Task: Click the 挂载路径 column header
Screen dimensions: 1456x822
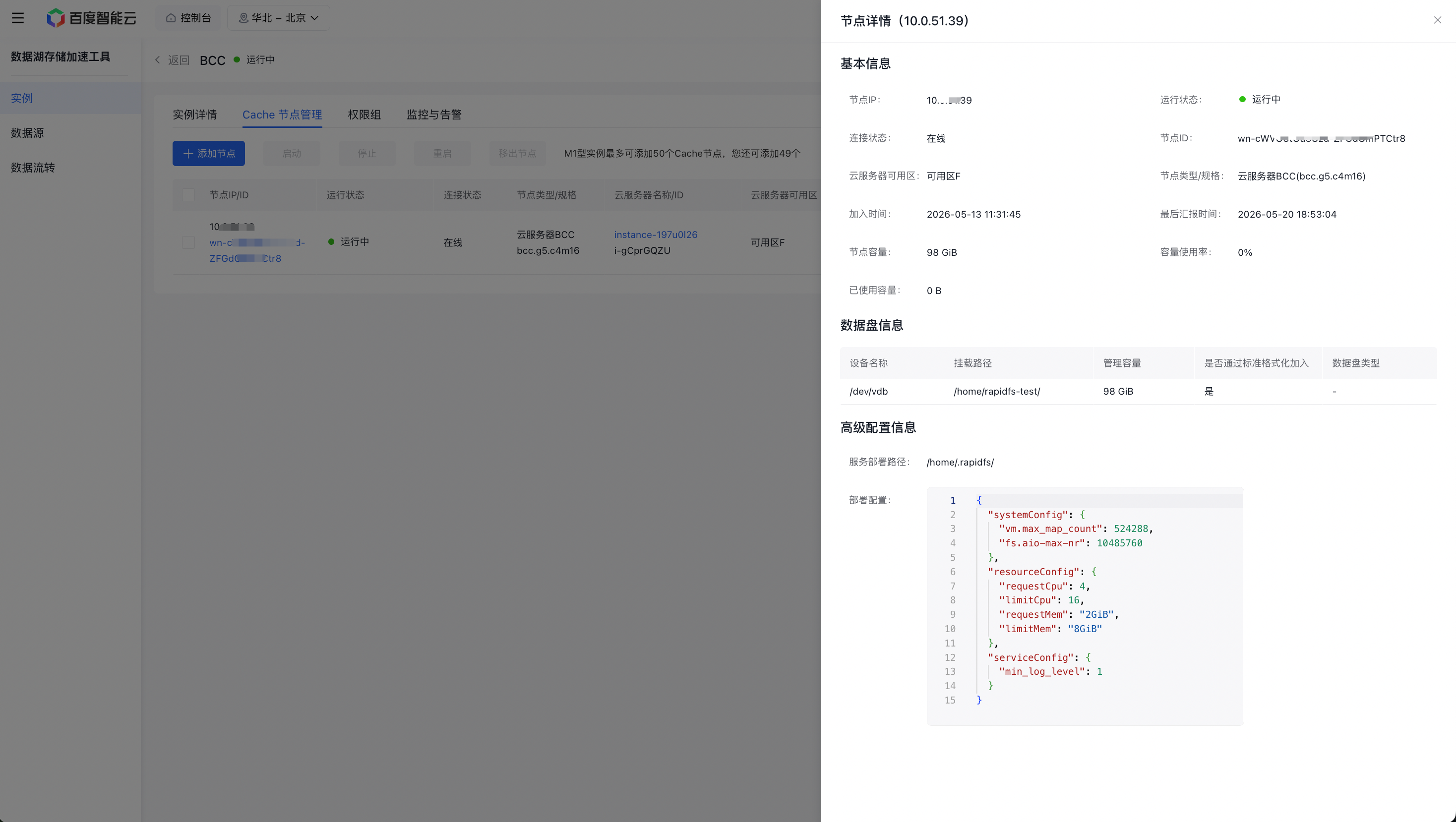Action: point(973,363)
